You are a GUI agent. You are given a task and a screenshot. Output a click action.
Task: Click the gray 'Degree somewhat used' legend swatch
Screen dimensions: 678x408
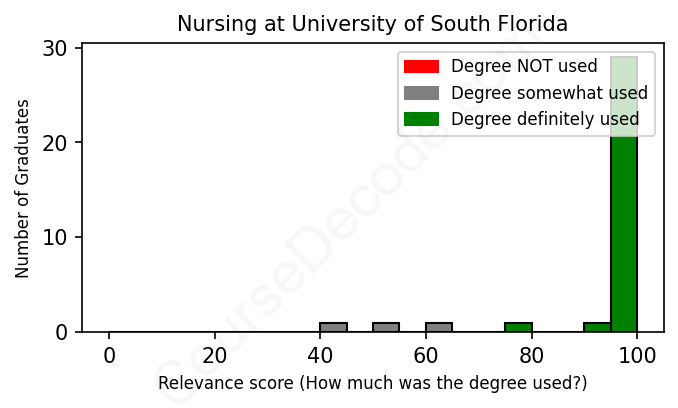[x=421, y=93]
